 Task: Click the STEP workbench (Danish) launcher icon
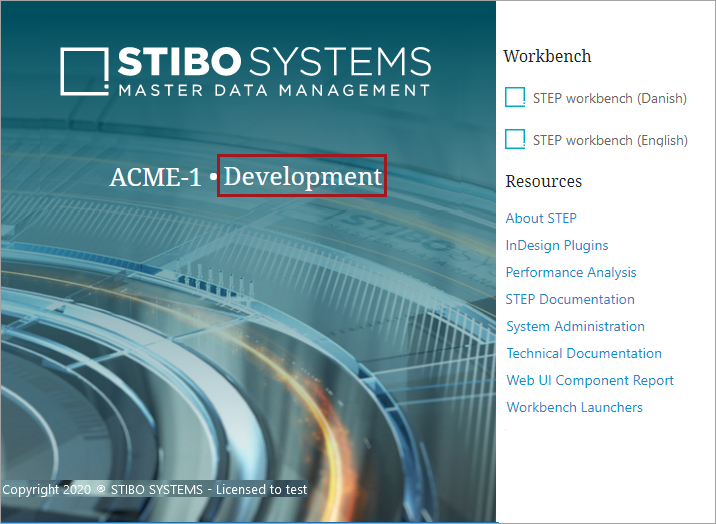(x=515, y=97)
